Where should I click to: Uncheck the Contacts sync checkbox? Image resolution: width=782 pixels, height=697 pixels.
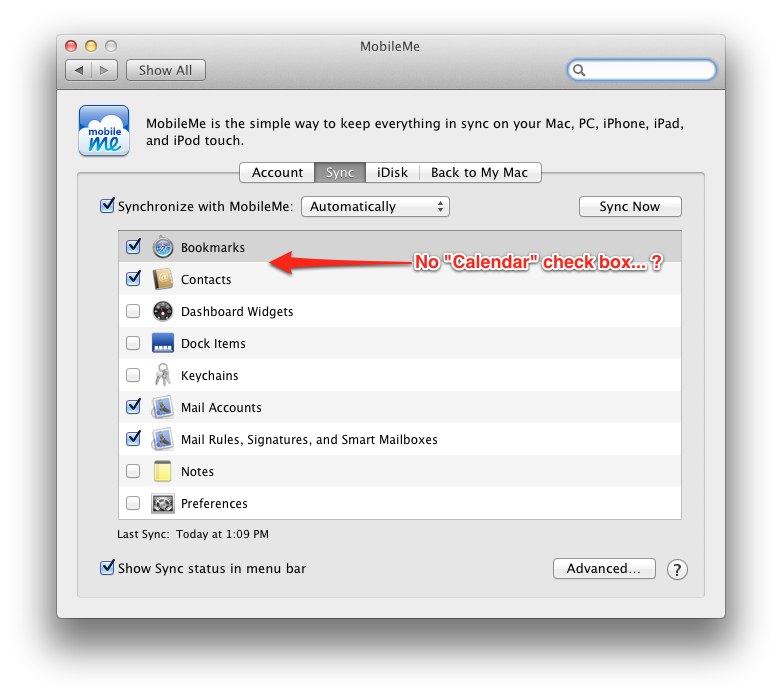[x=133, y=278]
